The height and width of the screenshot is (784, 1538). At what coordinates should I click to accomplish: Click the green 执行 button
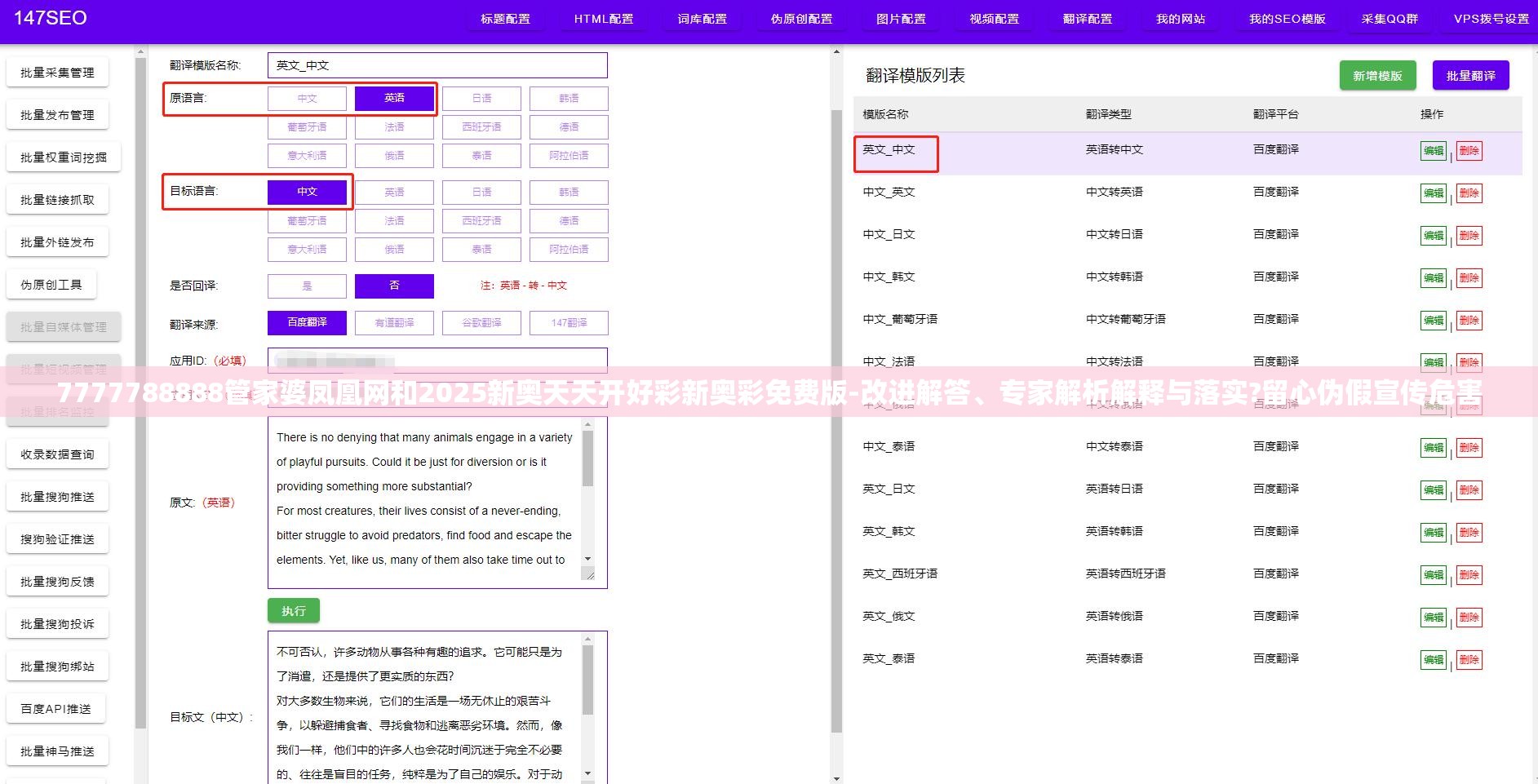294,611
